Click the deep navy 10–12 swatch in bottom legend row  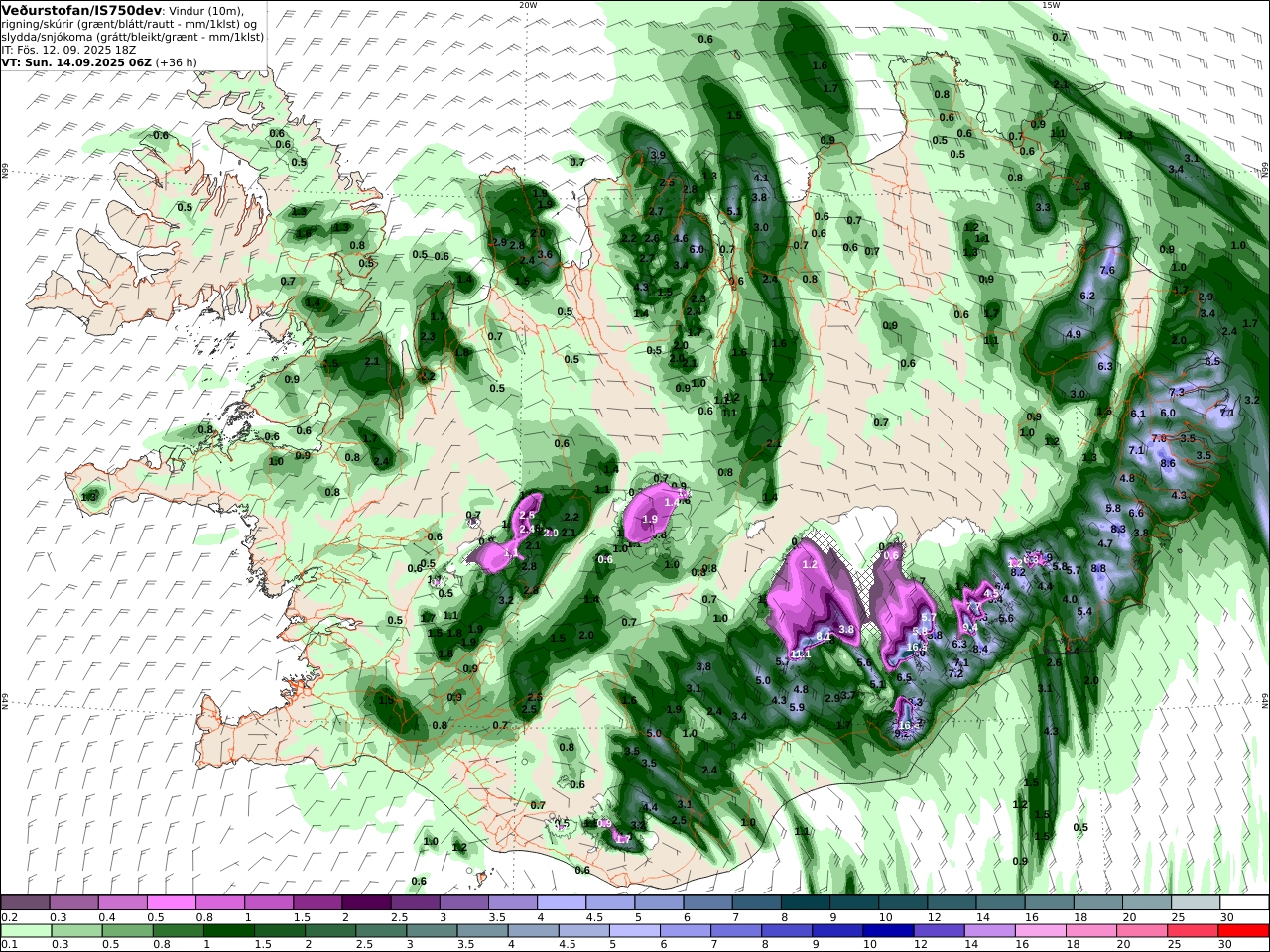888,931
